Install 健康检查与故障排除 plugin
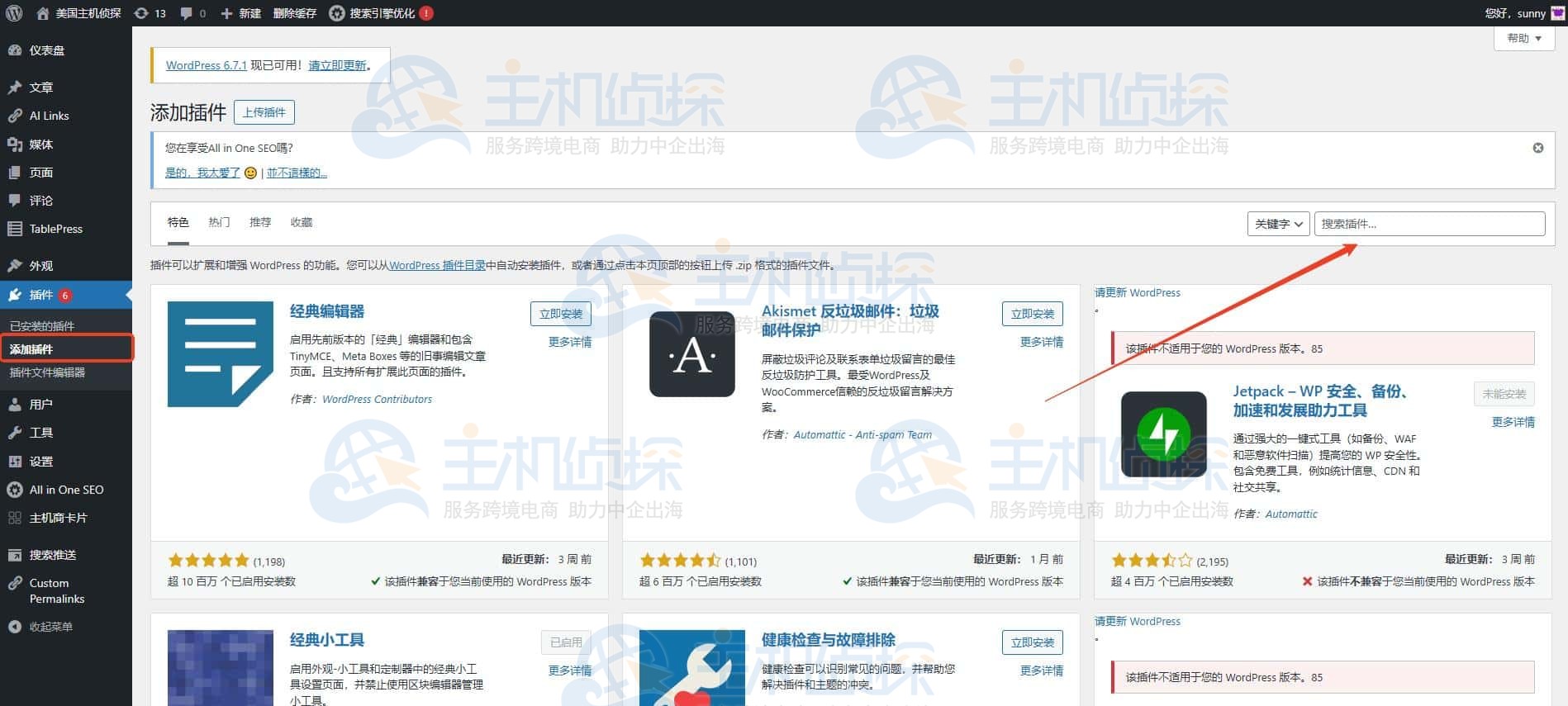This screenshot has width=1568, height=706. point(1033,642)
